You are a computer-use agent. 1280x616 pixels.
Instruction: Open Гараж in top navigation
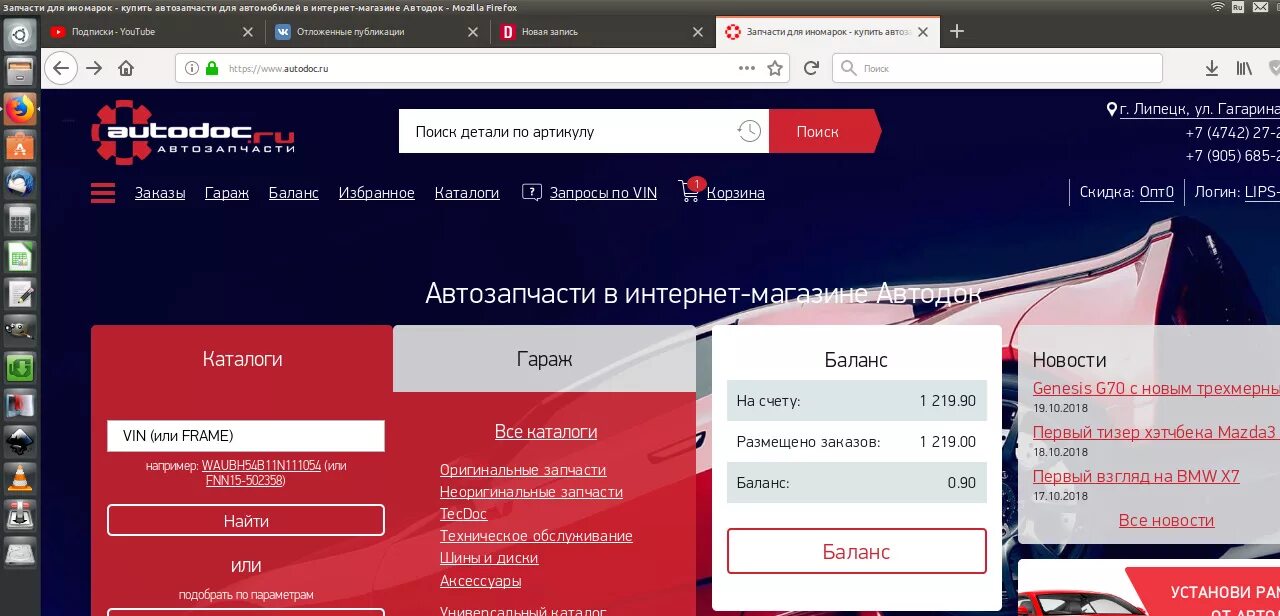click(227, 193)
